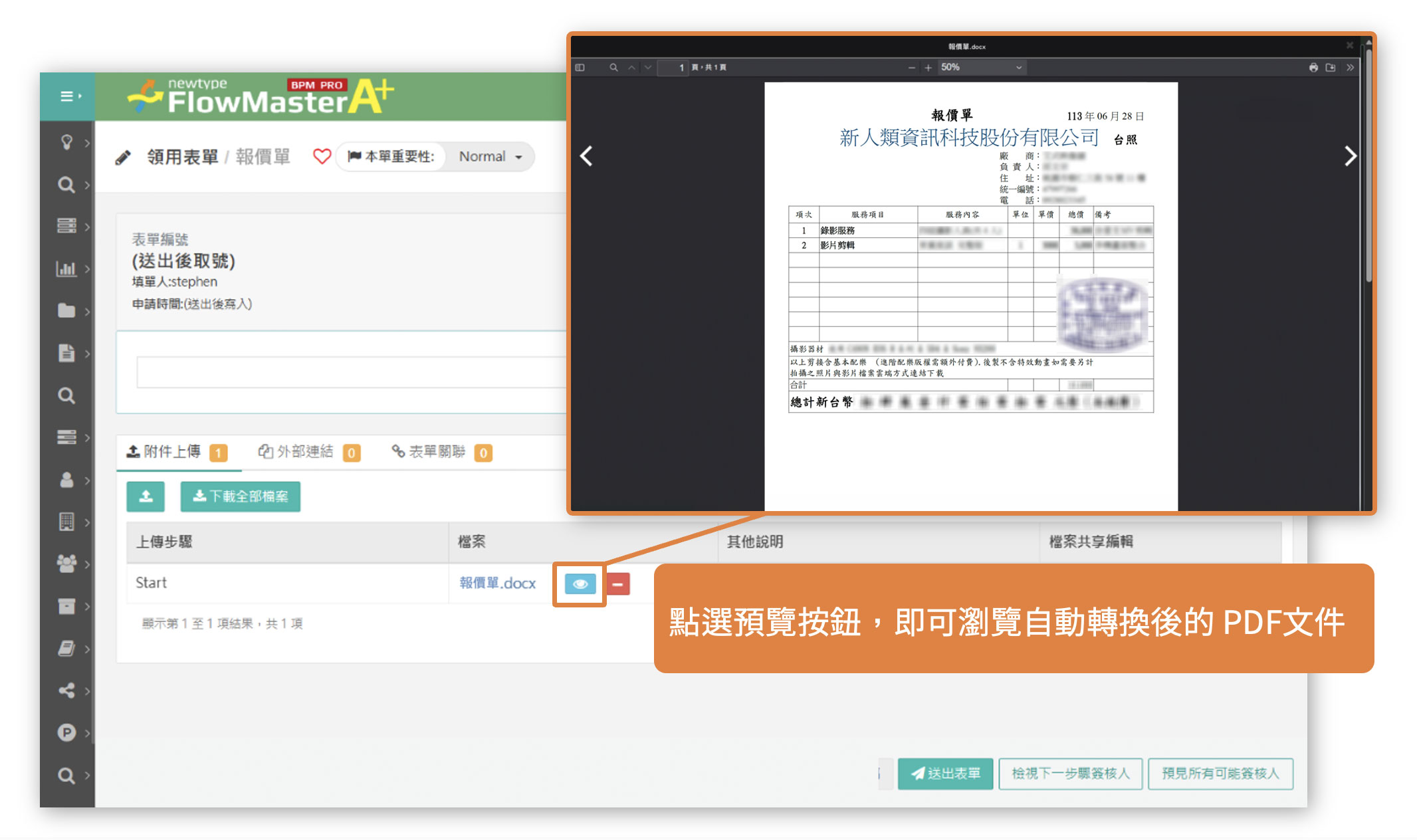1417x840 pixels.
Task: Go to previous page in PDF toolbar
Action: pyautogui.click(x=631, y=67)
